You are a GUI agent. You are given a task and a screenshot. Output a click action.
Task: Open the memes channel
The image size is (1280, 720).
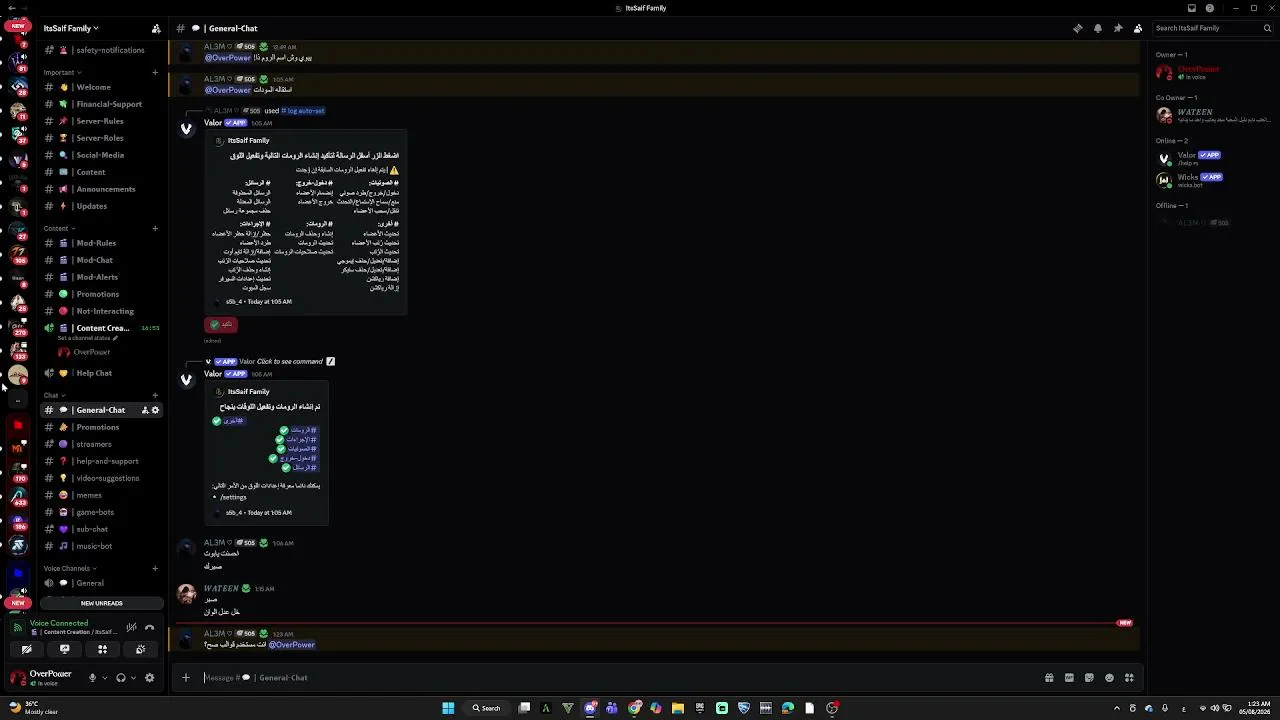point(101,495)
